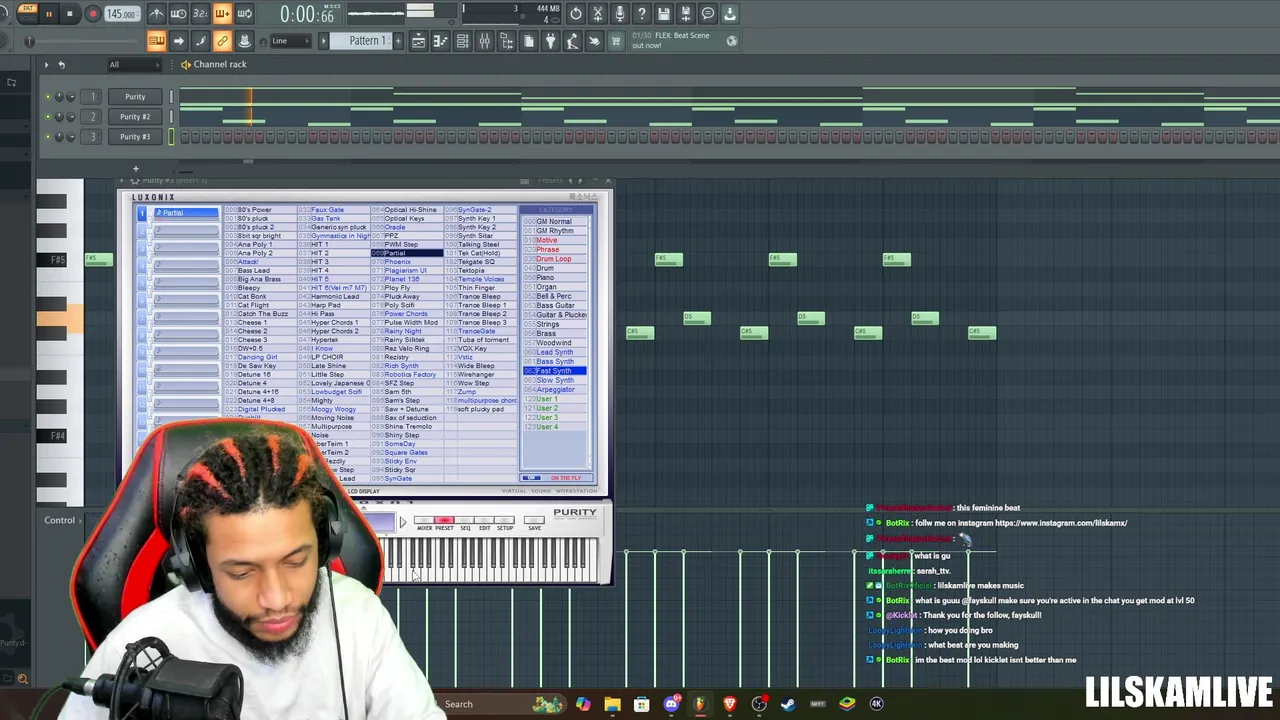Open audio editor scissors icon
Image resolution: width=1280 pixels, height=720 pixels.
click(x=598, y=14)
